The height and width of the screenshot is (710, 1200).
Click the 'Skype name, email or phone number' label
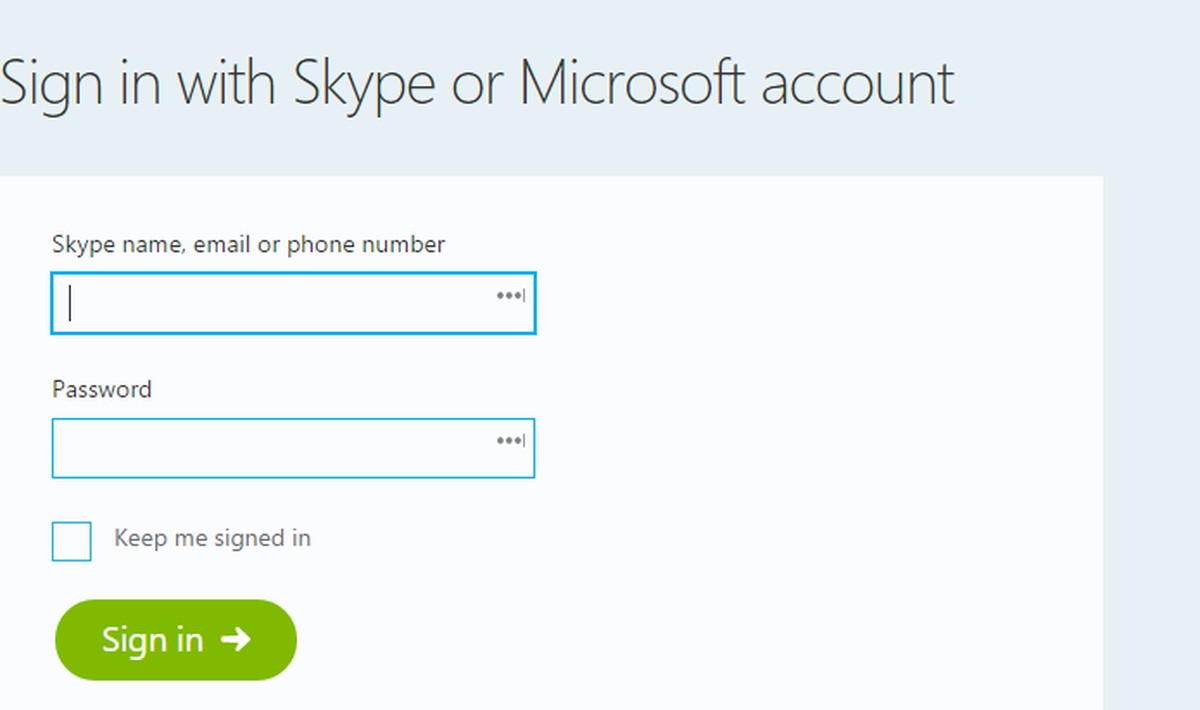tap(248, 245)
